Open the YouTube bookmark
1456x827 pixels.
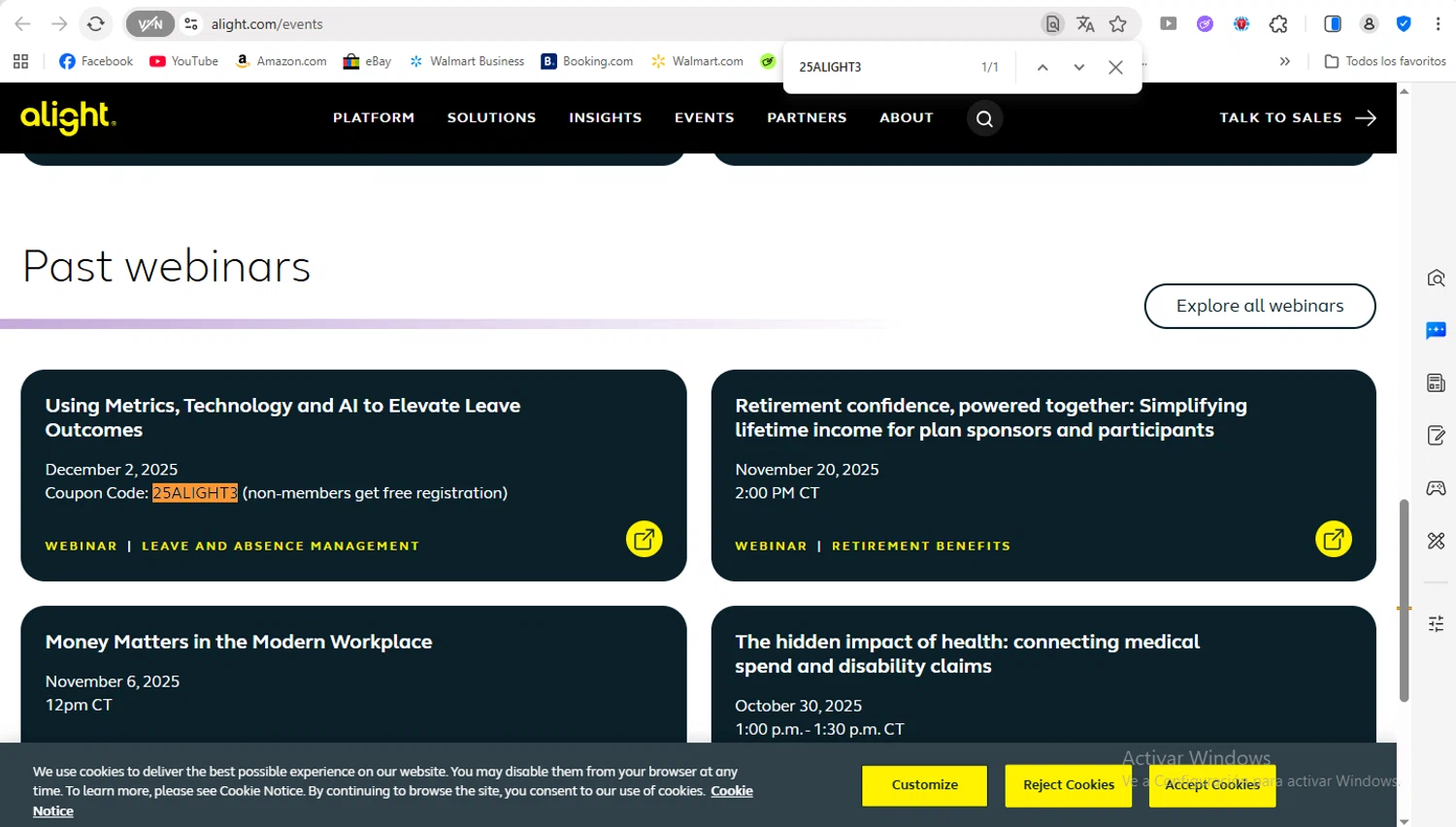pos(183,61)
